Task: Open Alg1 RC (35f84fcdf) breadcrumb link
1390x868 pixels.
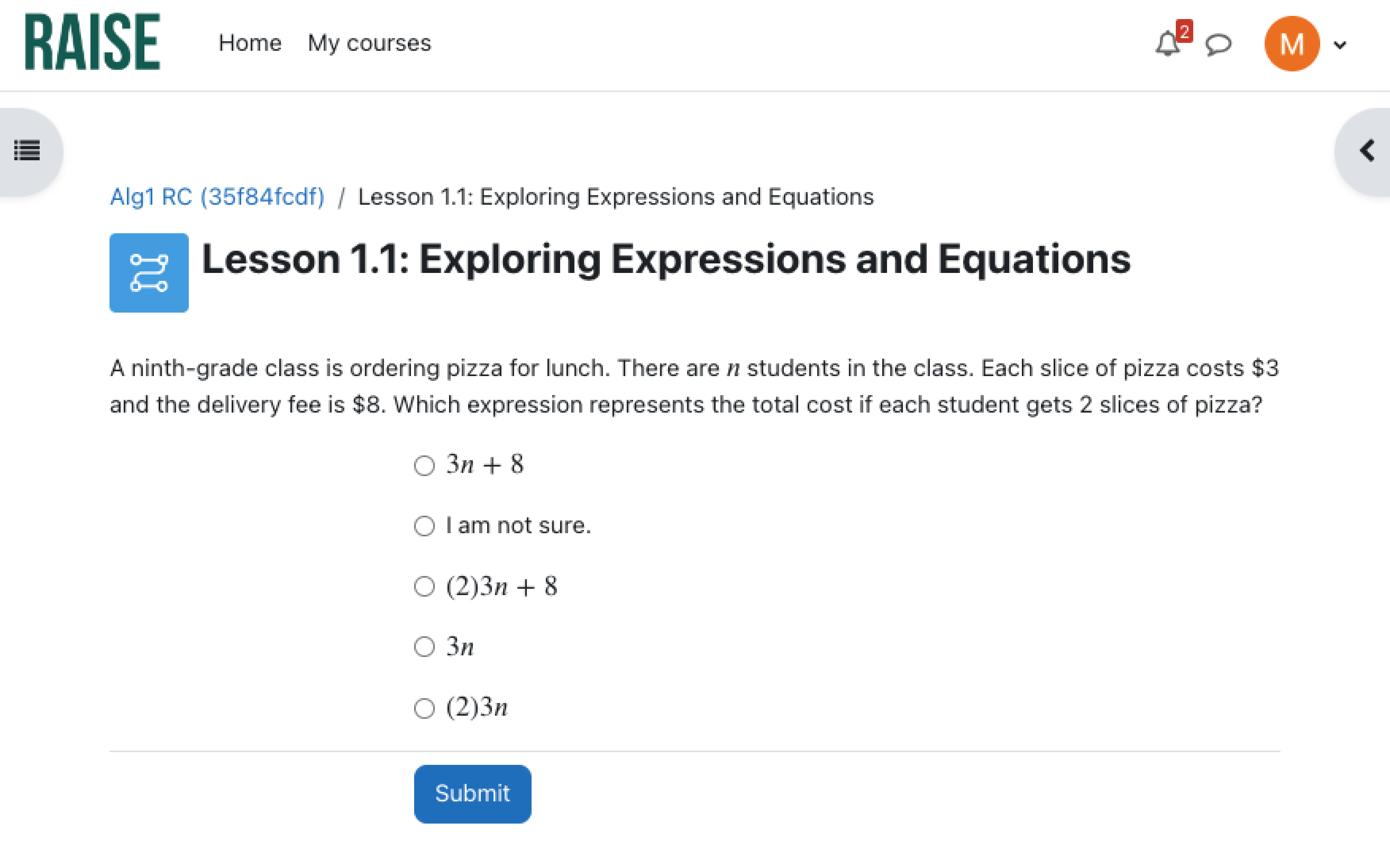Action: click(x=217, y=197)
